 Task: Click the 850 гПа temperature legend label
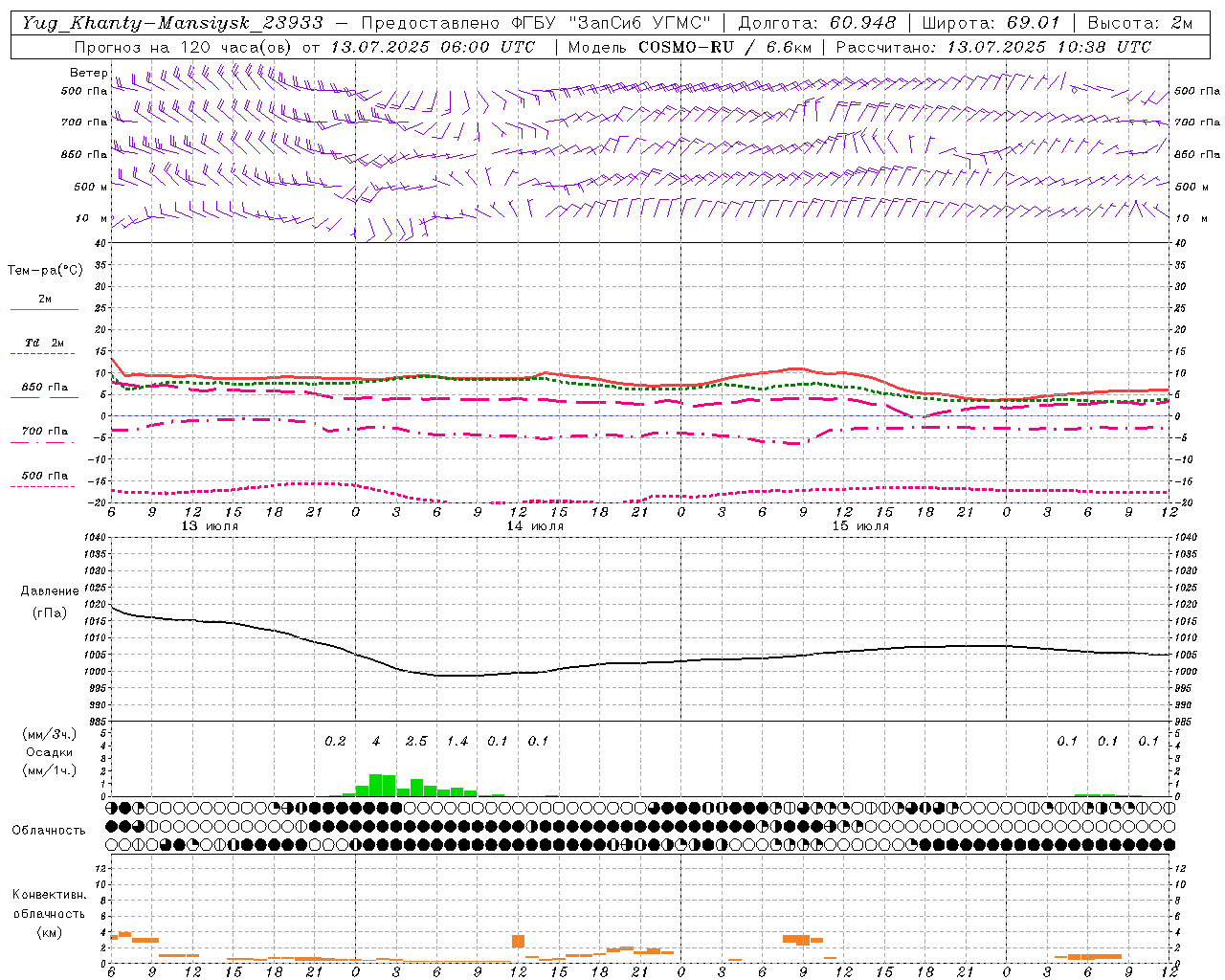point(45,388)
